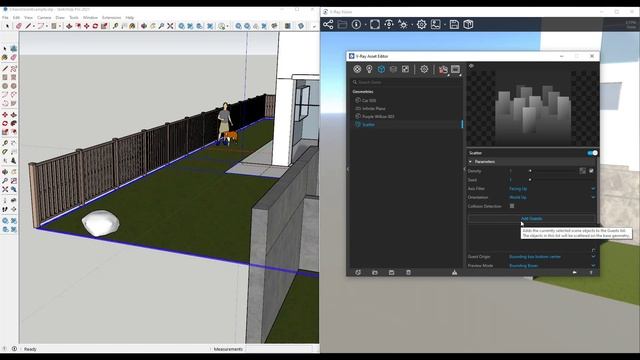Select the Zoom Extents tool in top toolbar

[170, 26]
